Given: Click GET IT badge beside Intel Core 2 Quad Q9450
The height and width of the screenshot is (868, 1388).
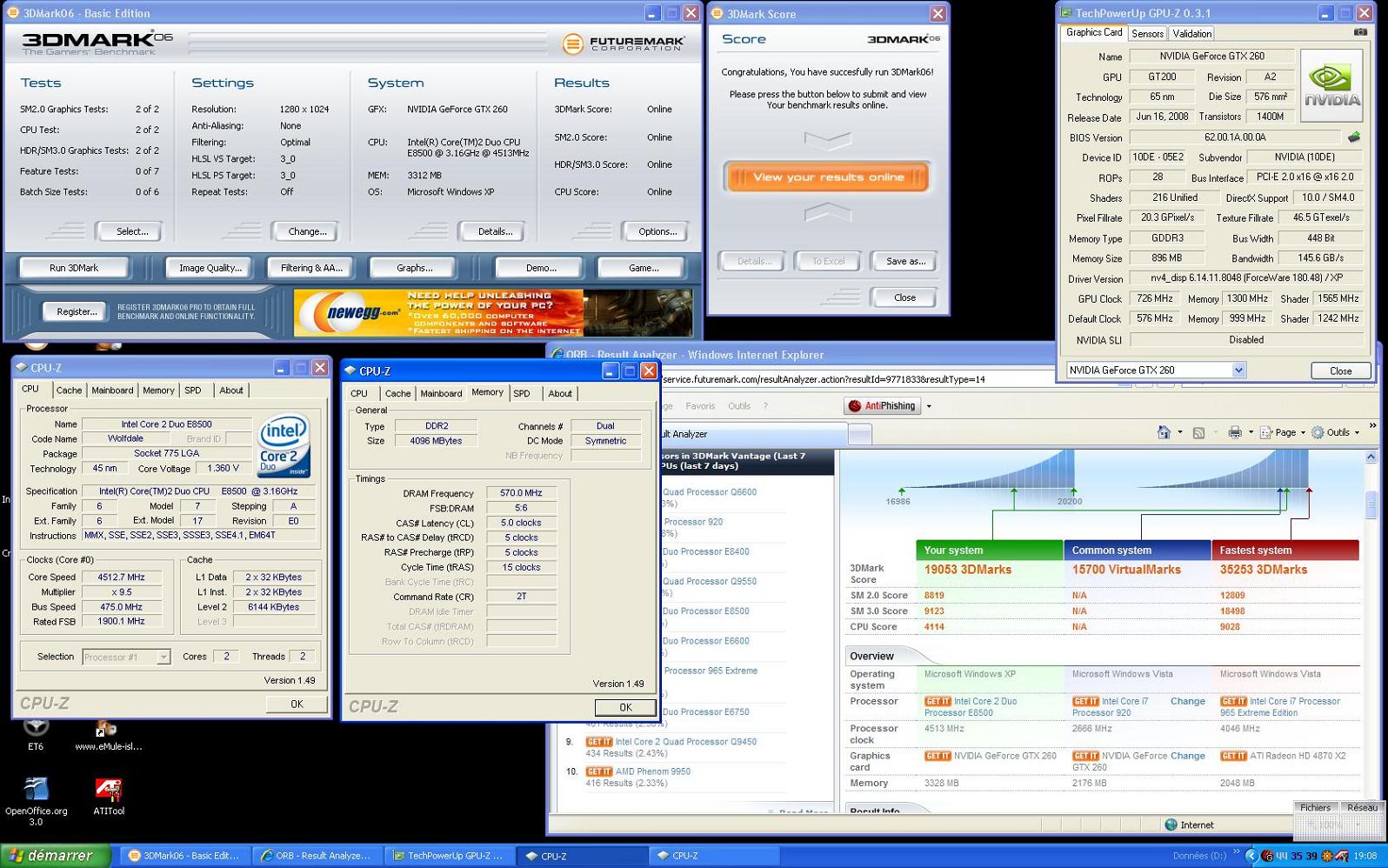Looking at the screenshot, I should pyautogui.click(x=598, y=742).
